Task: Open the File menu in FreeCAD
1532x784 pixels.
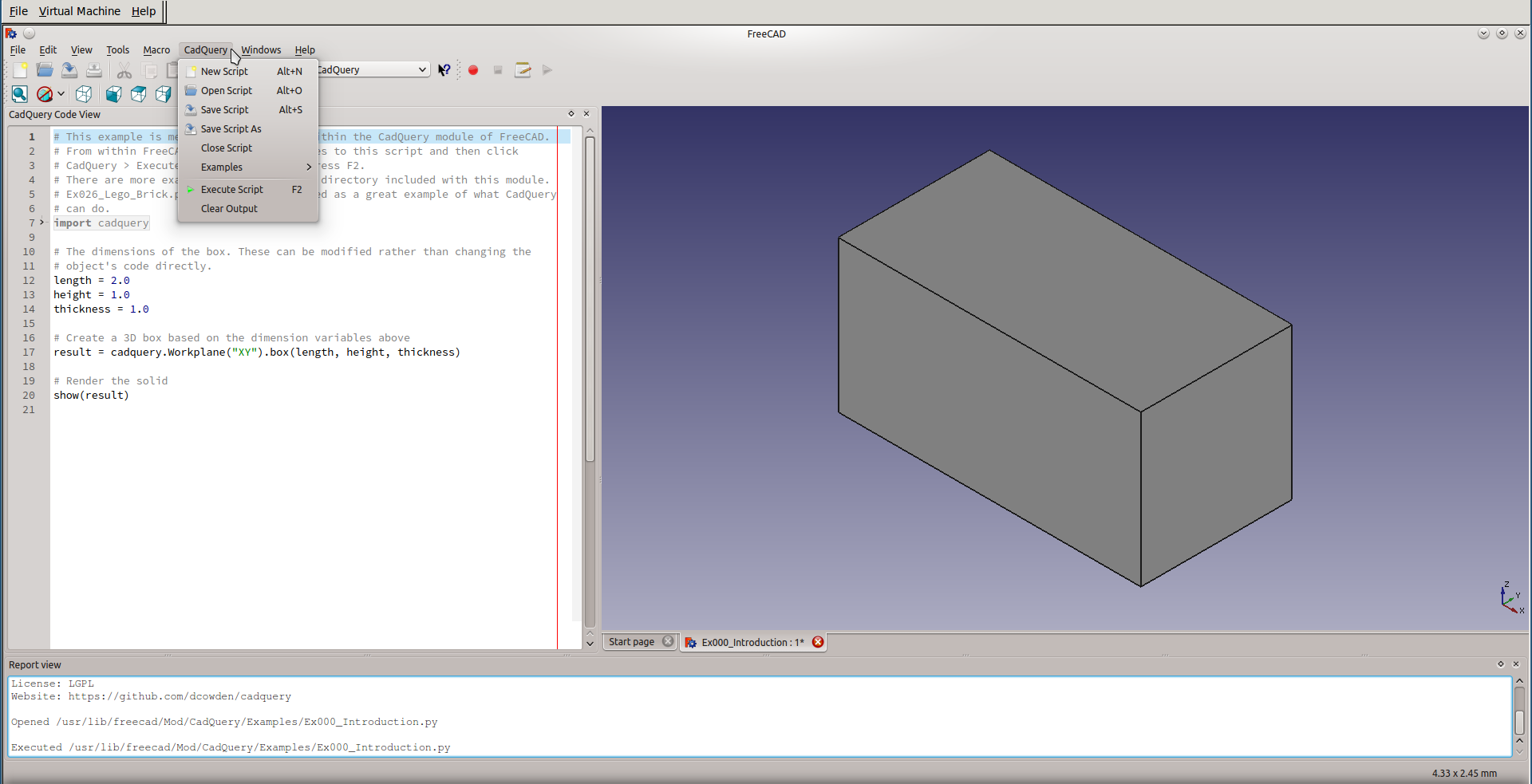Action: click(18, 49)
